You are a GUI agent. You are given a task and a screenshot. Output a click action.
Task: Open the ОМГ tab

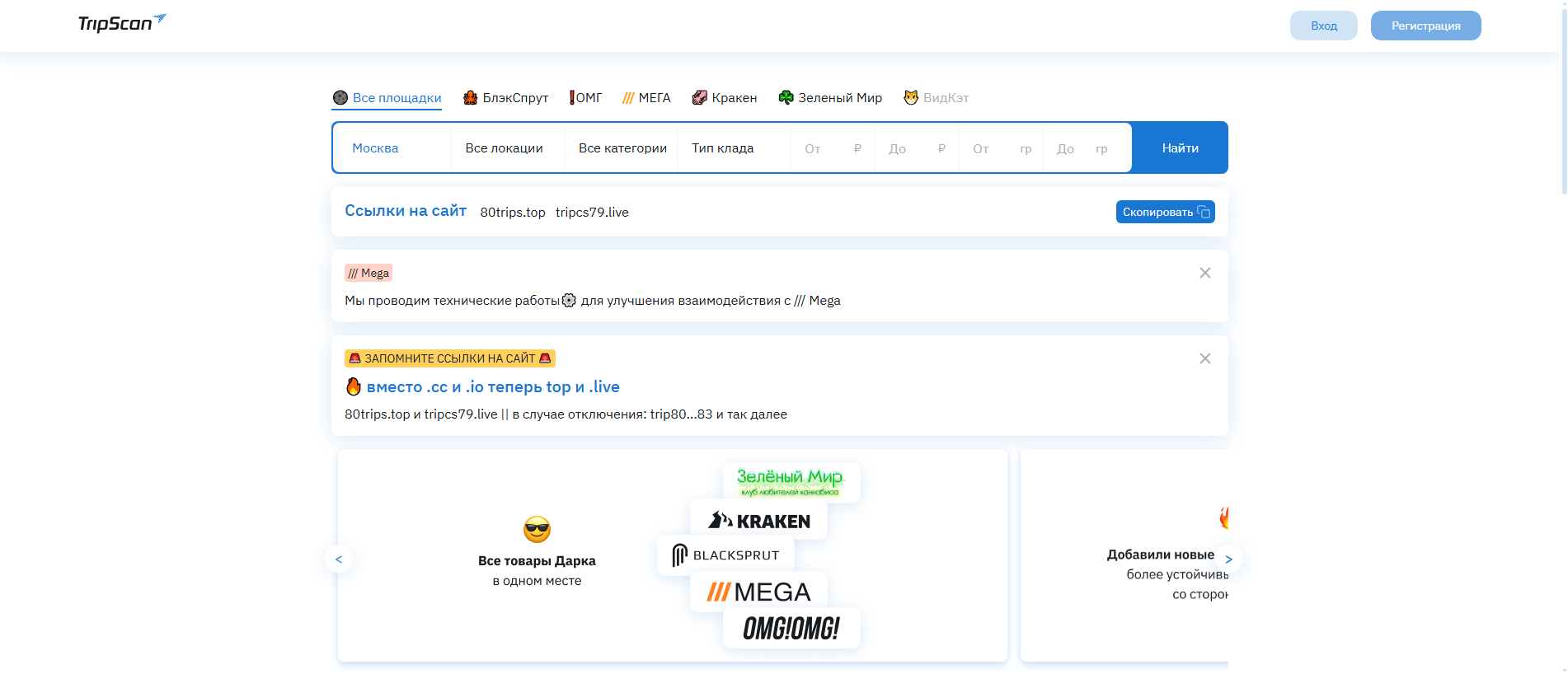click(585, 98)
